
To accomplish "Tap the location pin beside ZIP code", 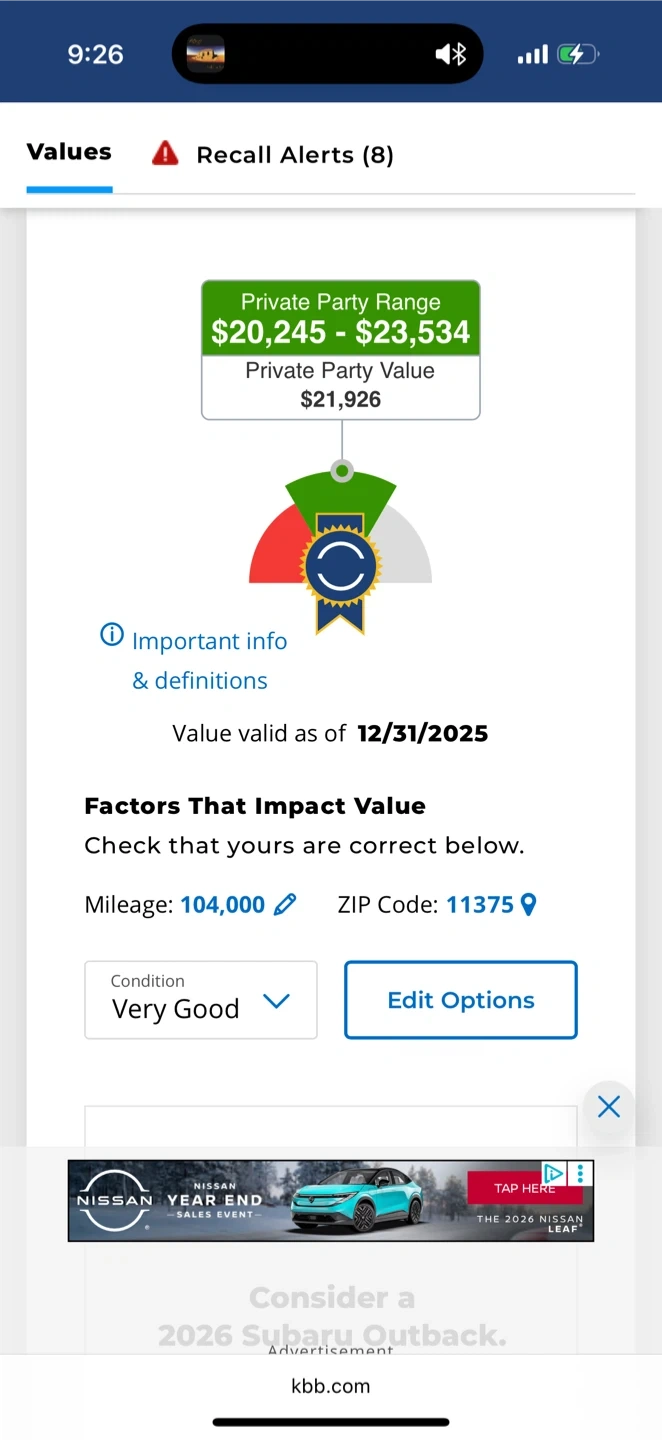I will pos(529,905).
